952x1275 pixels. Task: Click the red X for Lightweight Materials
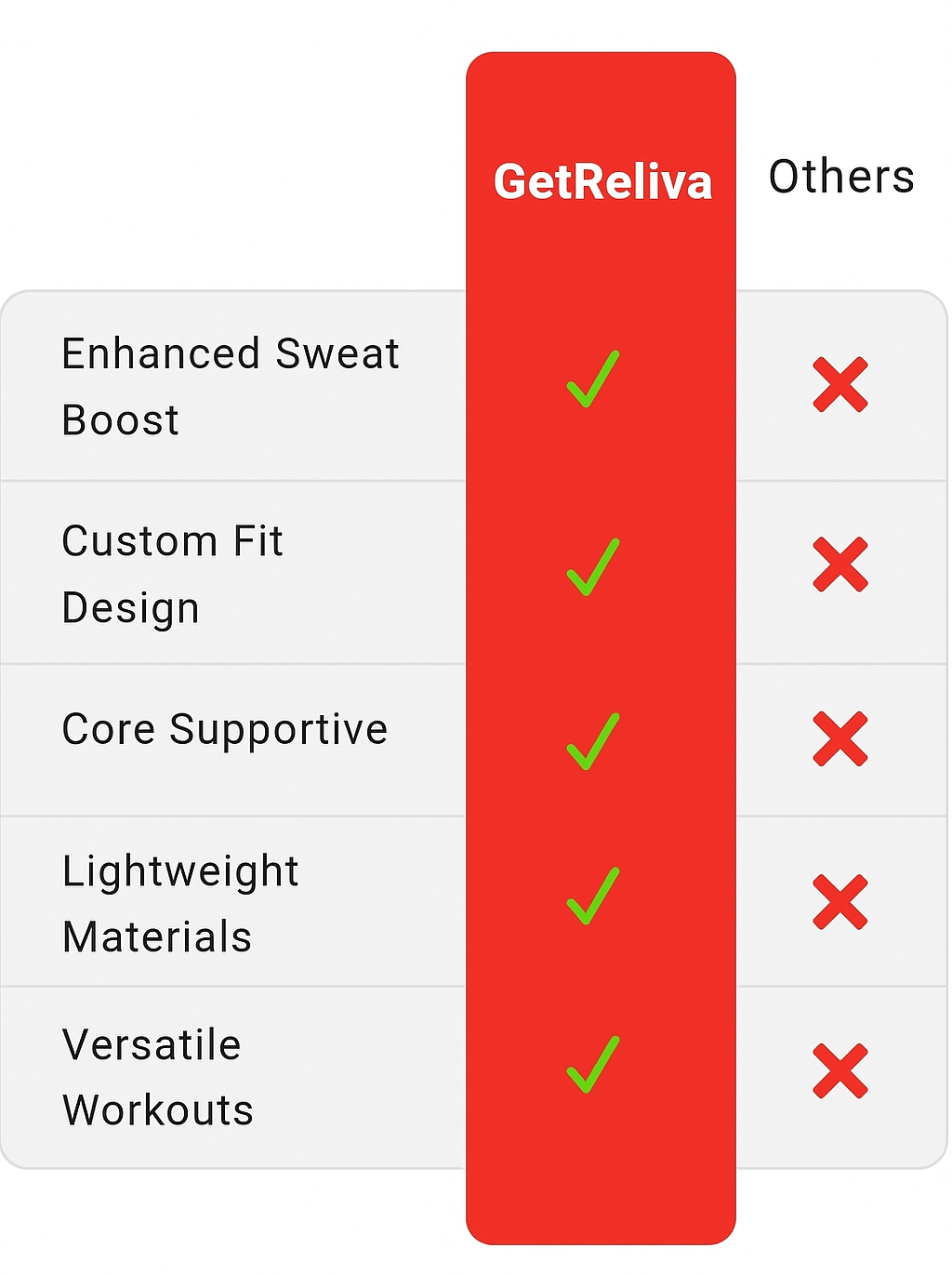click(840, 902)
